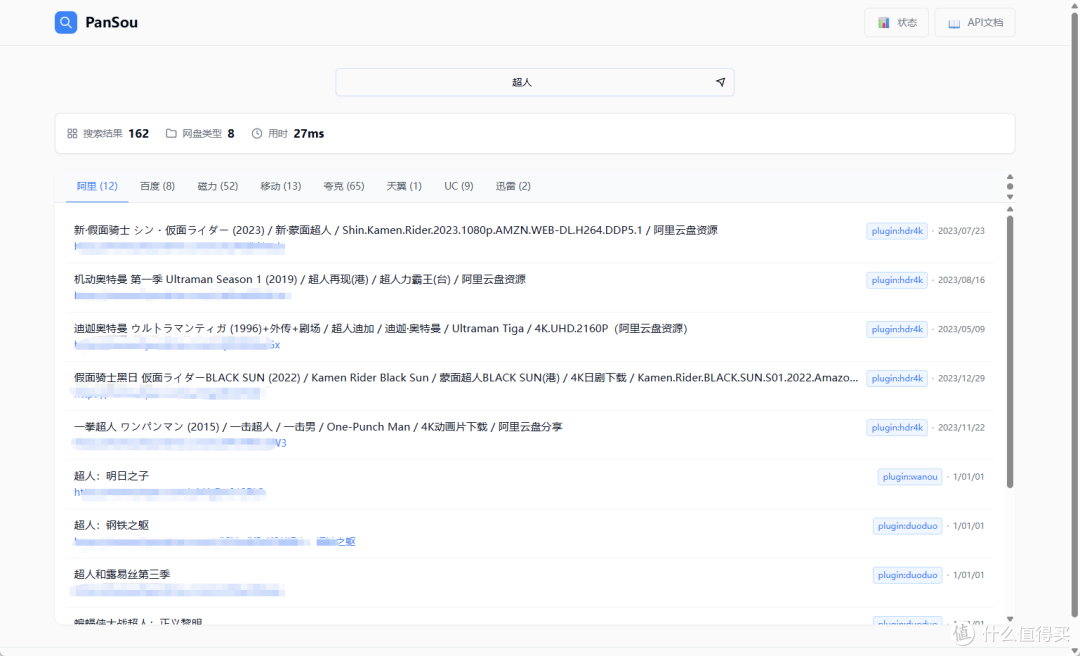The height and width of the screenshot is (656, 1080).
Task: Select the UC (9) tab
Action: [459, 186]
